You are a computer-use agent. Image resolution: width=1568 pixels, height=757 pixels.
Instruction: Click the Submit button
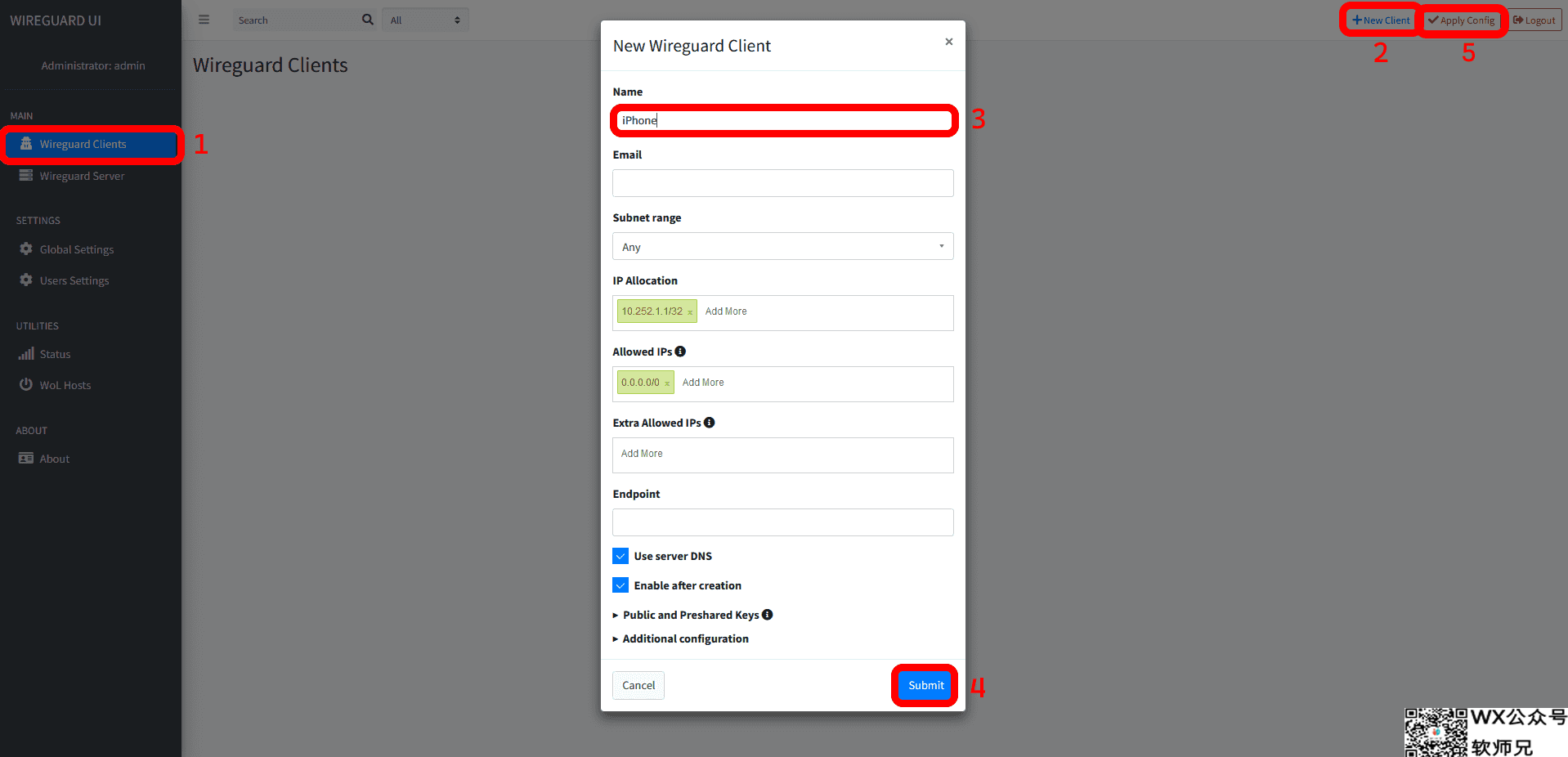coord(926,685)
